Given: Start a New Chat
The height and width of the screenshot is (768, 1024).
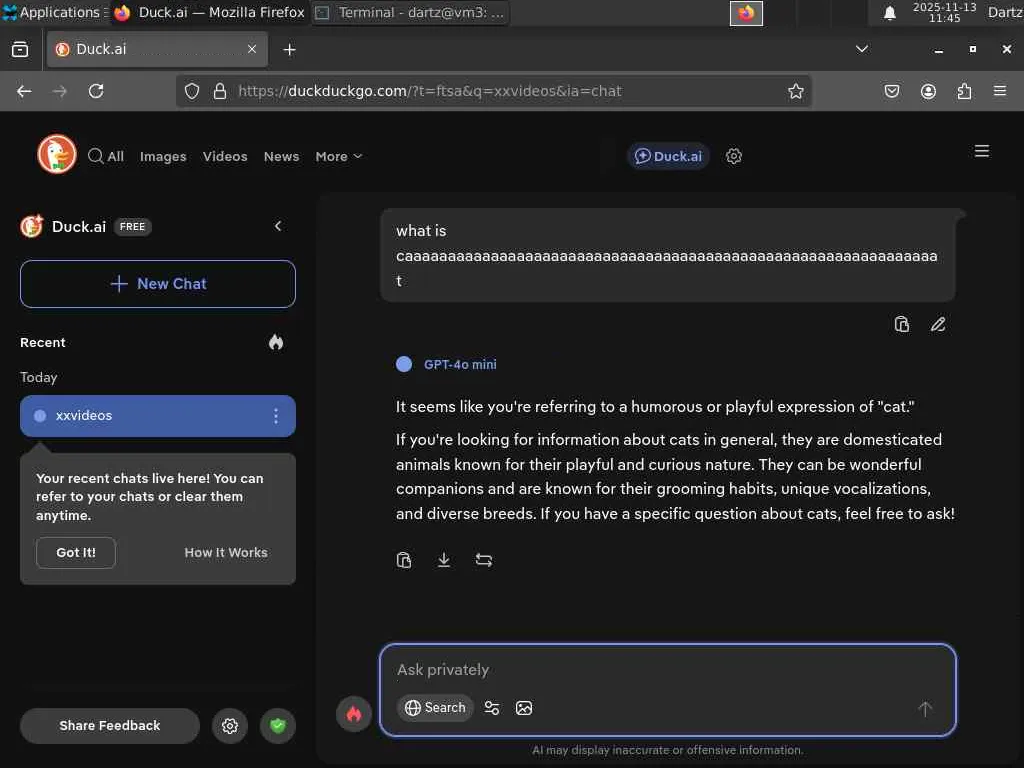Looking at the screenshot, I should tap(158, 284).
